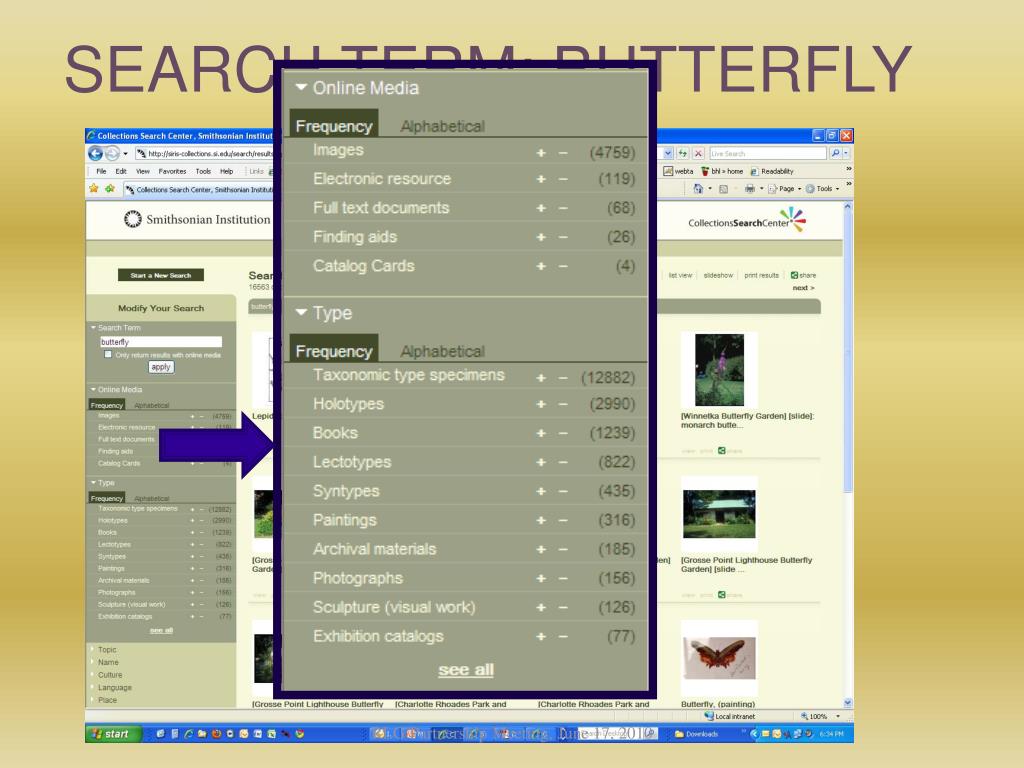The width and height of the screenshot is (1024, 768).
Task: Click the page scrollbar up arrow
Action: 848,207
